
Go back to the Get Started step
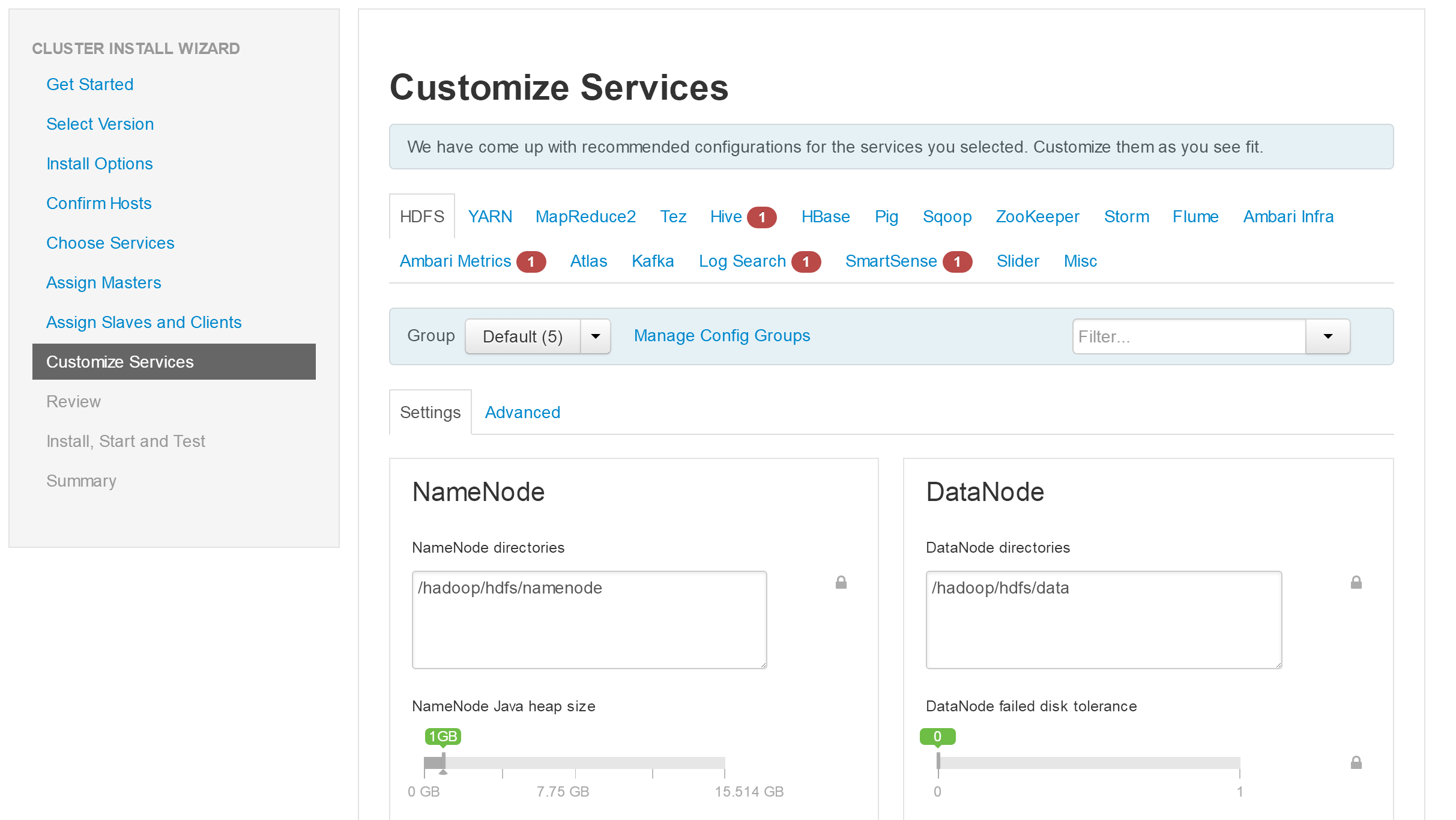click(90, 84)
